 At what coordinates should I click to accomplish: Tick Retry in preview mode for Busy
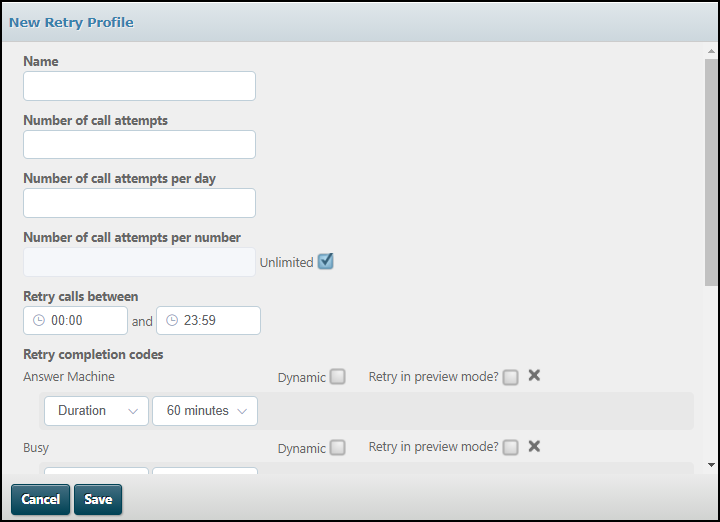511,448
